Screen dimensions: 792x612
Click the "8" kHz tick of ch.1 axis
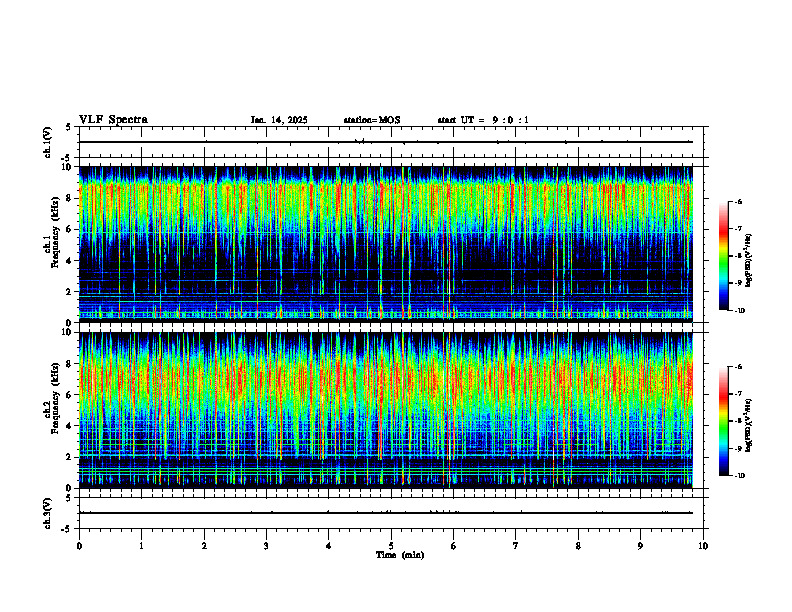(70, 198)
